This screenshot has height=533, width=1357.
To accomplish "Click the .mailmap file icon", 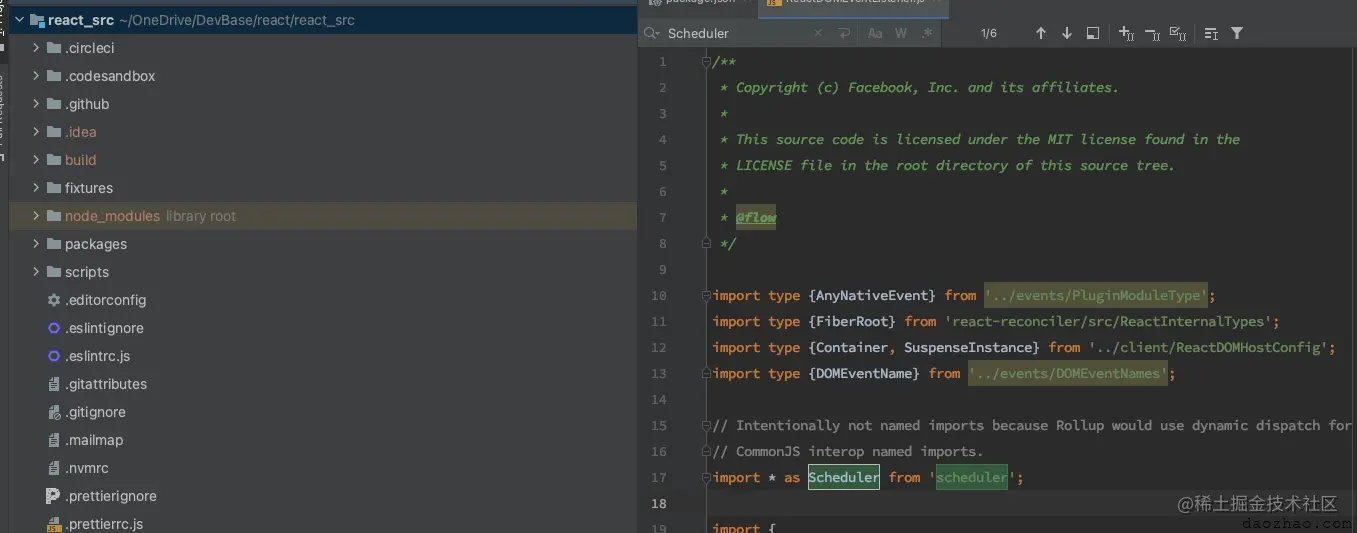I will [54, 440].
